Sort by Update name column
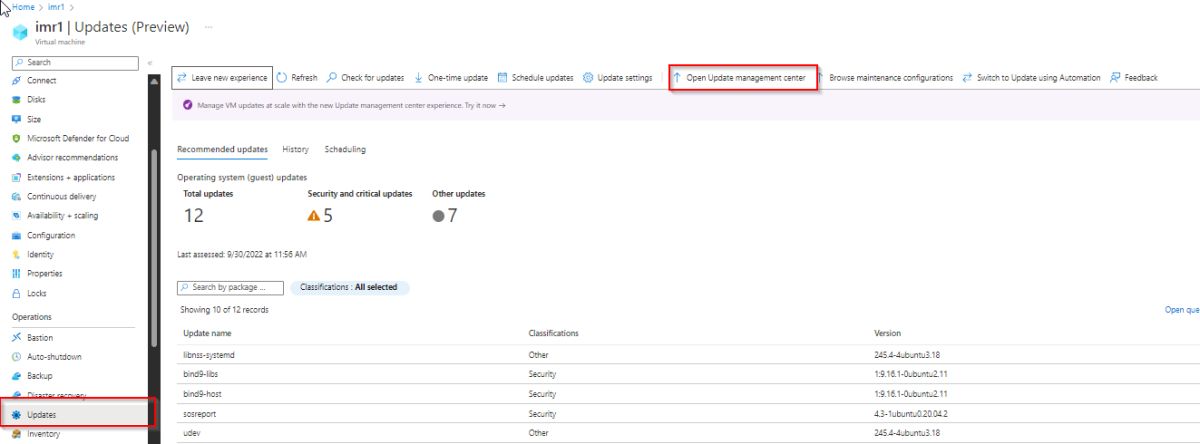 (207, 333)
